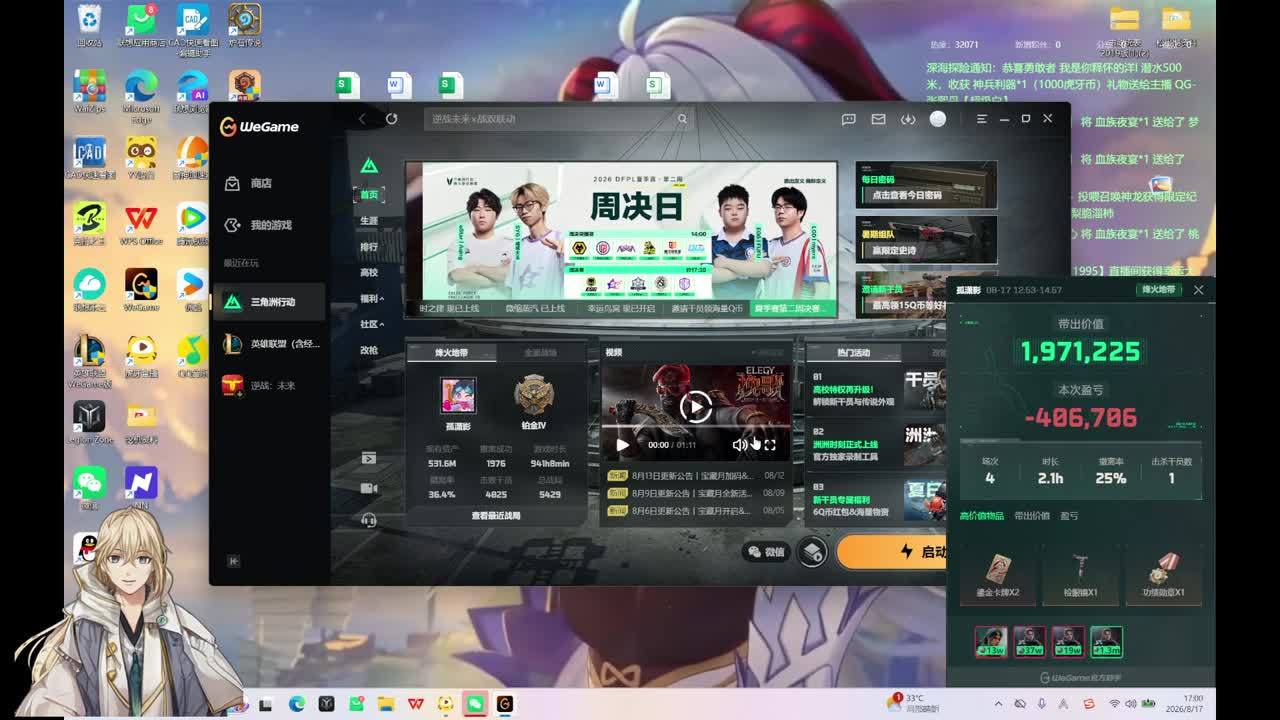Click the WeGame search field

coord(557,119)
